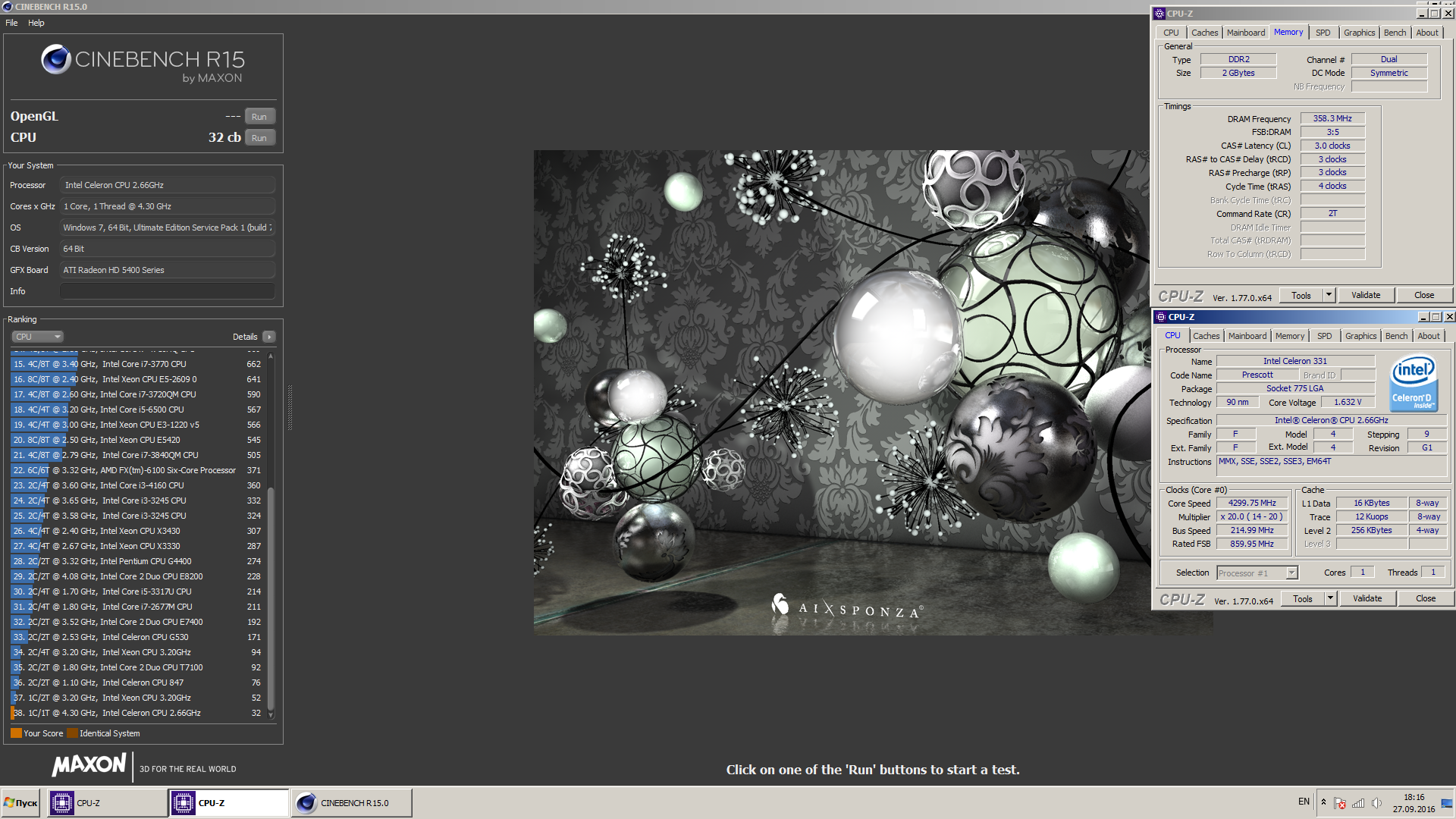The width and height of the screenshot is (1456, 819).
Task: Switch to Mainboard tab in upper CPU-Z
Action: 1245,33
